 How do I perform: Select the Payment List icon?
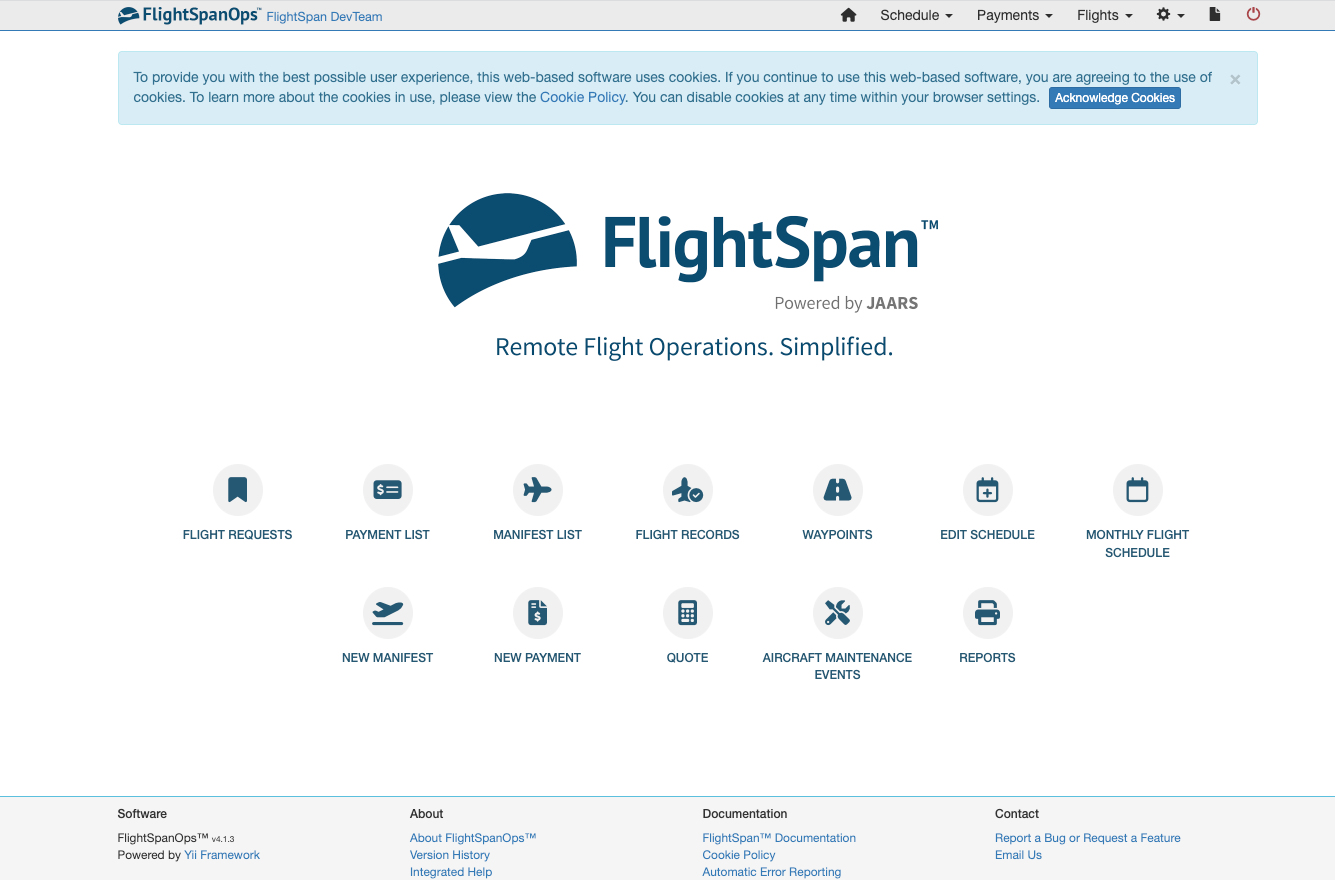387,489
